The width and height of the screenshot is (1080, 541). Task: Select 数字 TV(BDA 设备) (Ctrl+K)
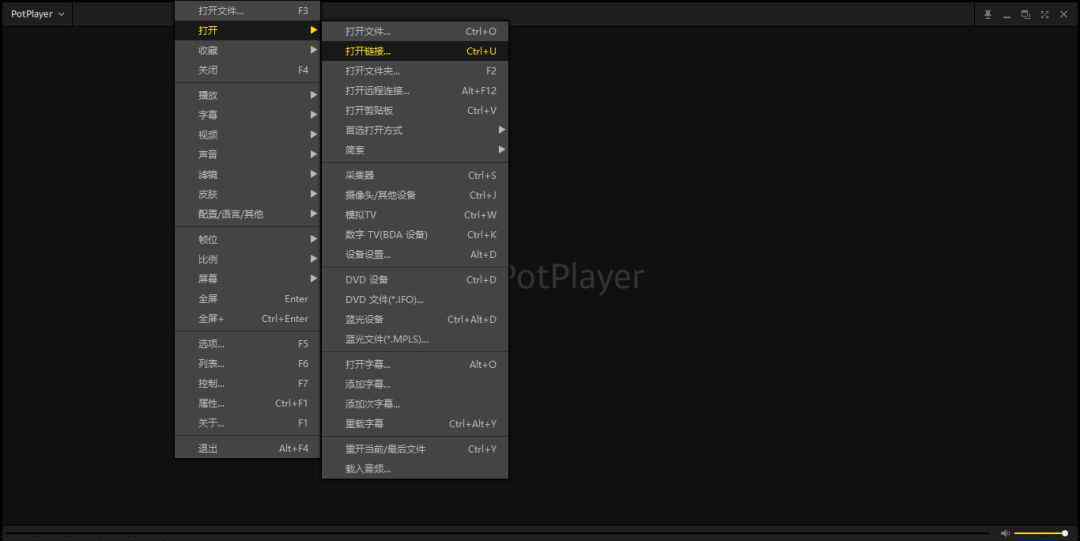pos(415,234)
